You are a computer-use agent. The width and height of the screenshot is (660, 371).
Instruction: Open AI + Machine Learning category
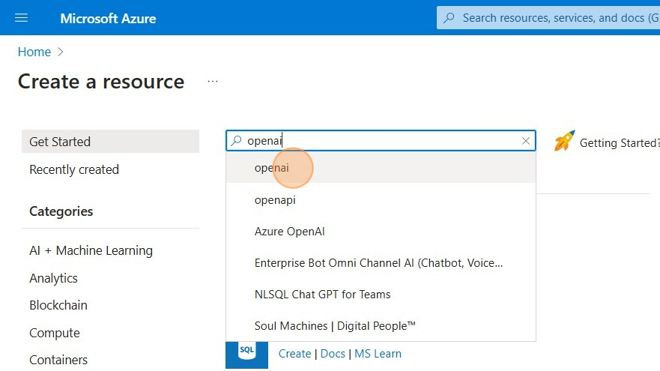tap(91, 251)
